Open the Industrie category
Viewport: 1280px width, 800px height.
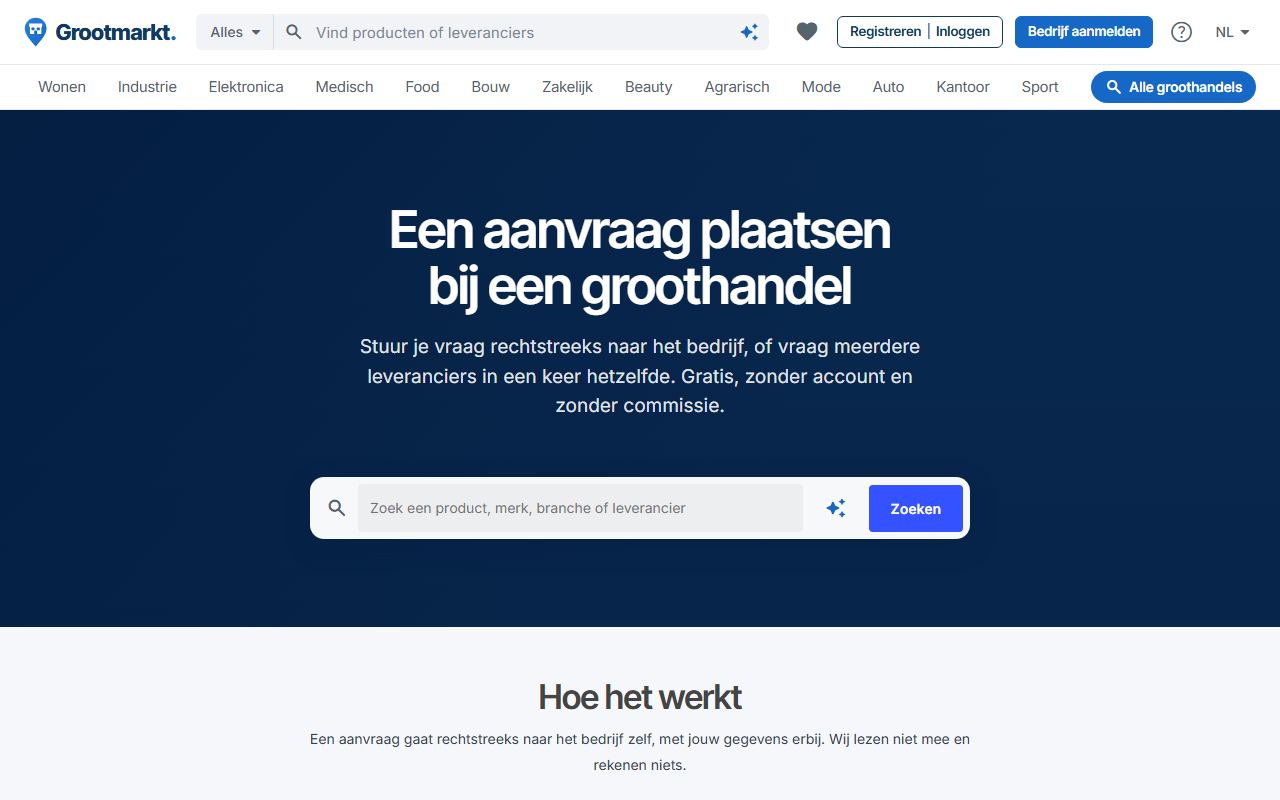point(147,87)
